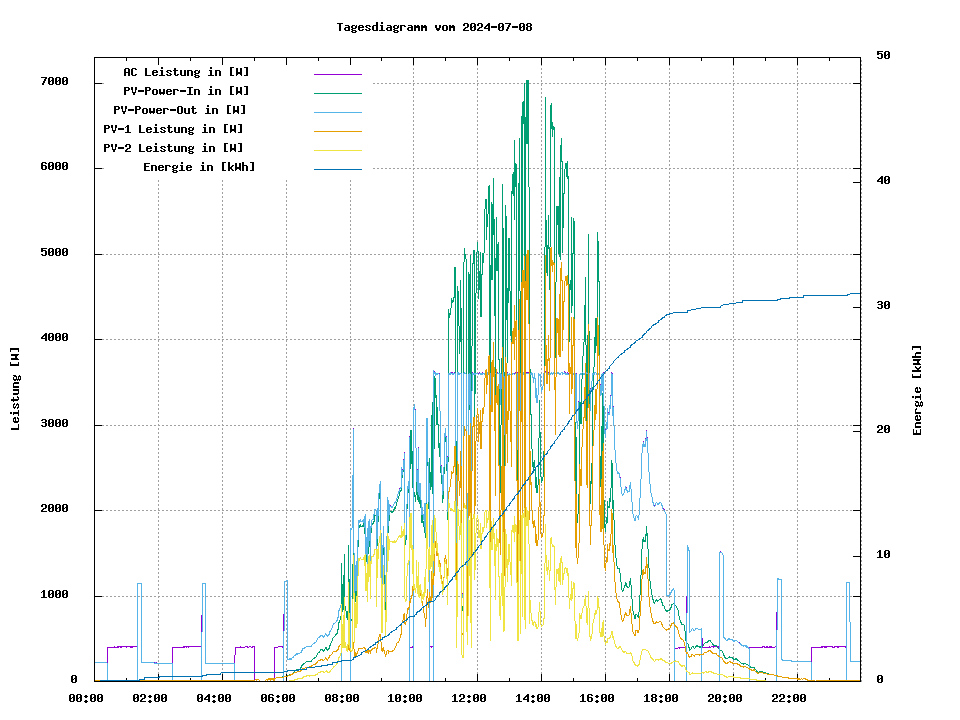Click the chart title Tagesdiagramm vom 2024-07-08
Screen dimensions: 960x720
point(434,27)
